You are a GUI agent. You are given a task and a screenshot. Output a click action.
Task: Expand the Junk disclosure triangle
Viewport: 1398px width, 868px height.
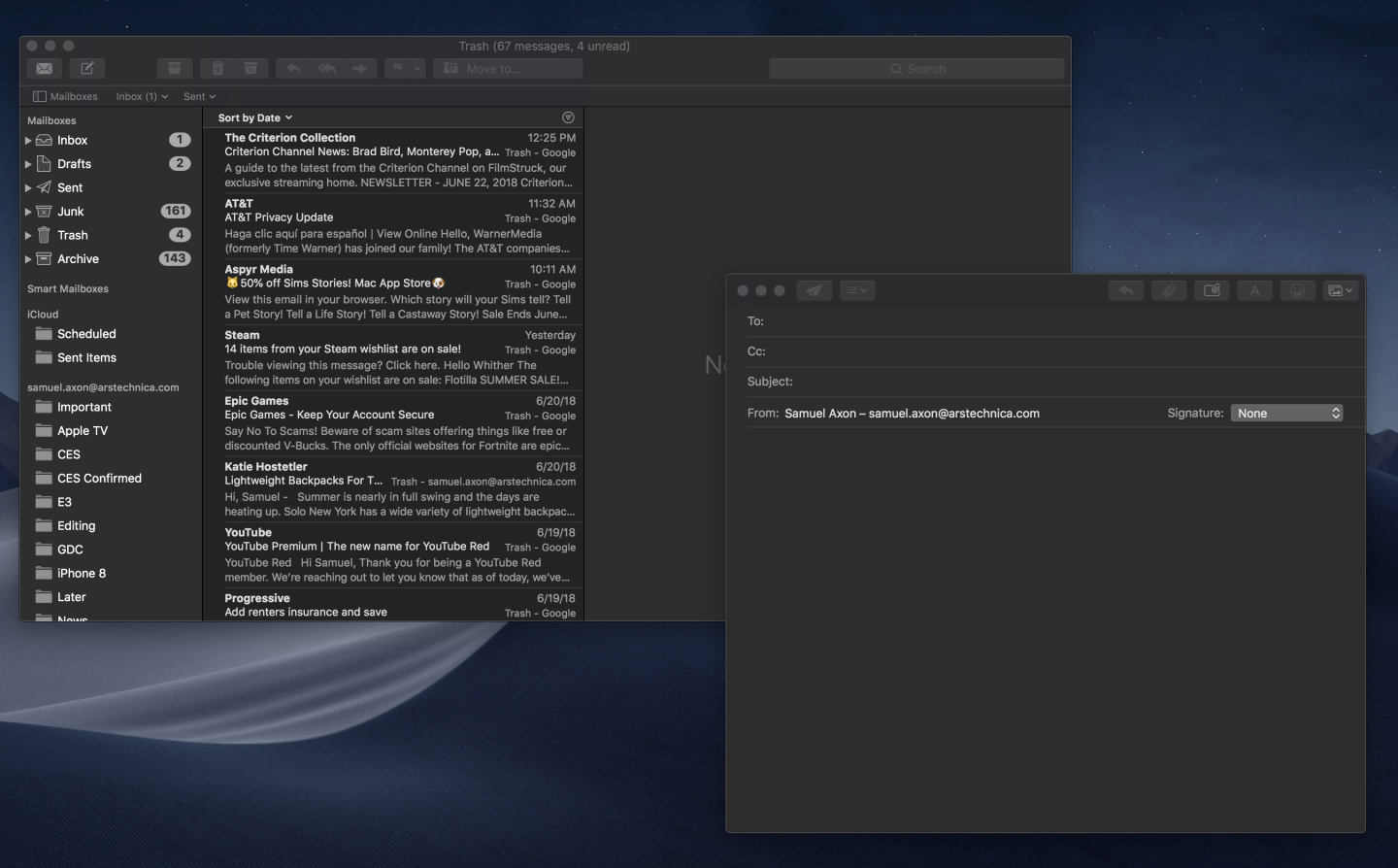click(28, 212)
